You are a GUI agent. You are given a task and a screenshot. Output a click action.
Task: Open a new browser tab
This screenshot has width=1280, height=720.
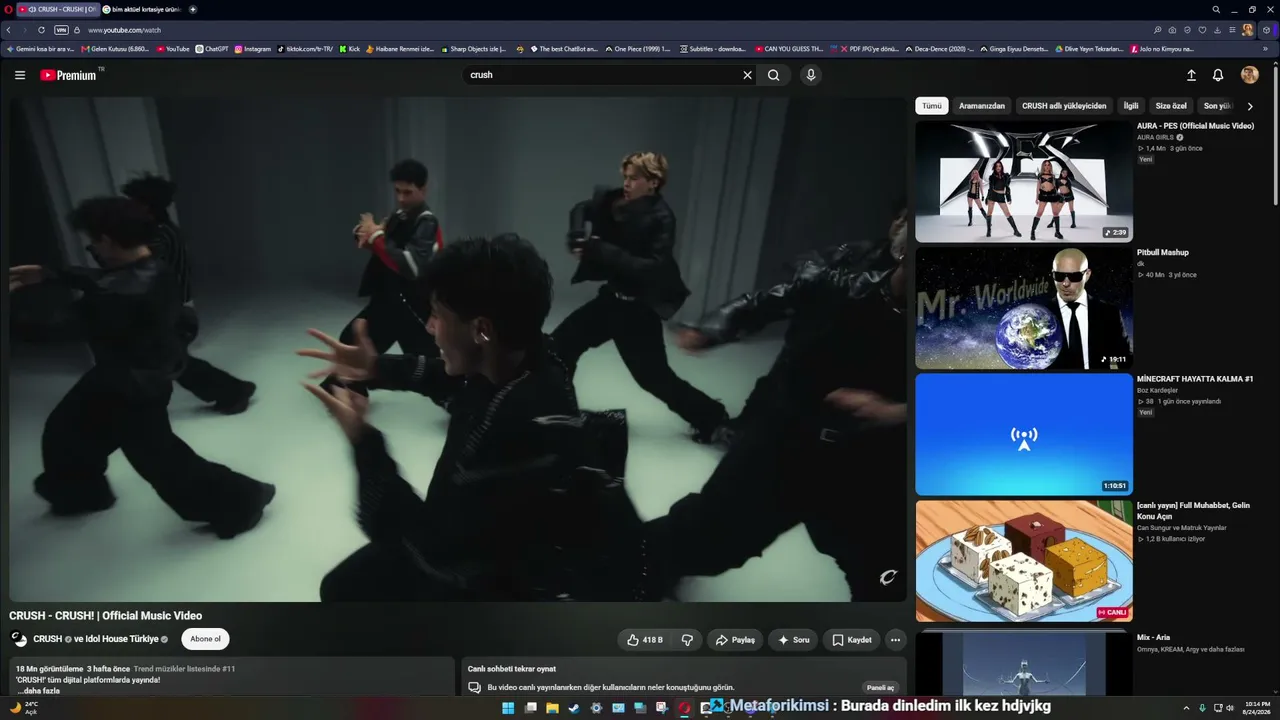pyautogui.click(x=193, y=9)
